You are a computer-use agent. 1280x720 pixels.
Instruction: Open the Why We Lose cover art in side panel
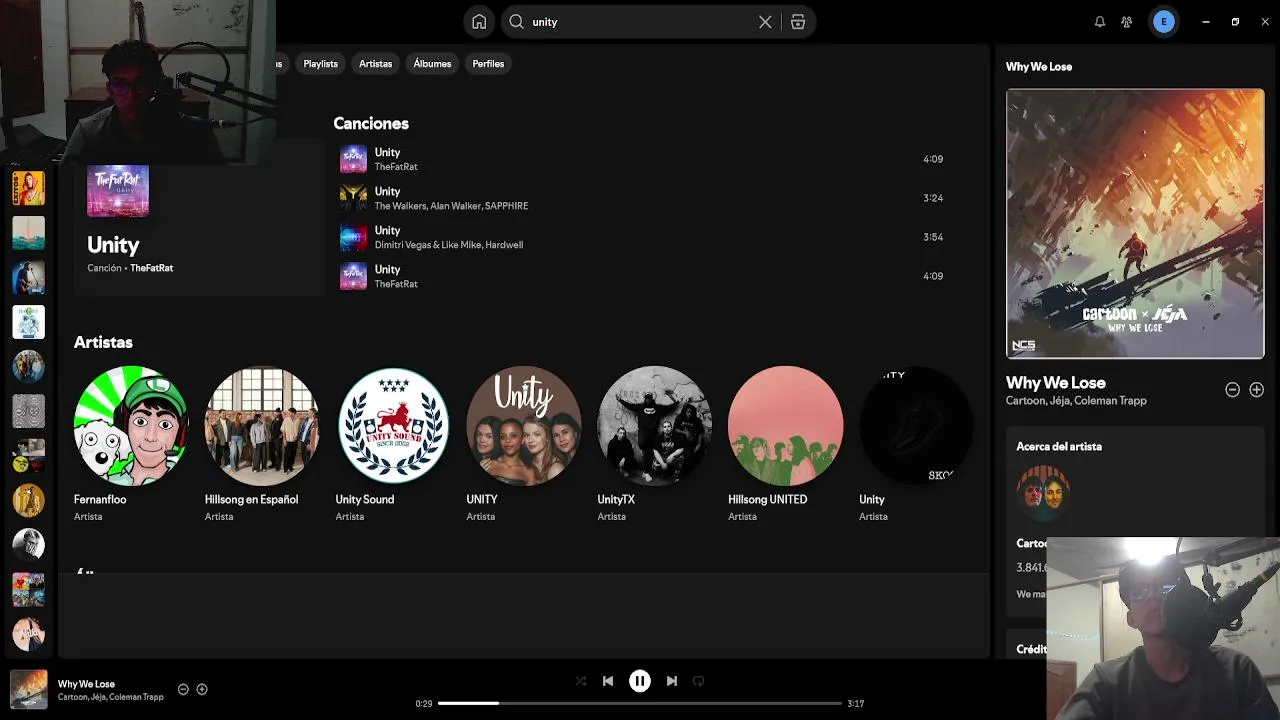tap(1135, 224)
